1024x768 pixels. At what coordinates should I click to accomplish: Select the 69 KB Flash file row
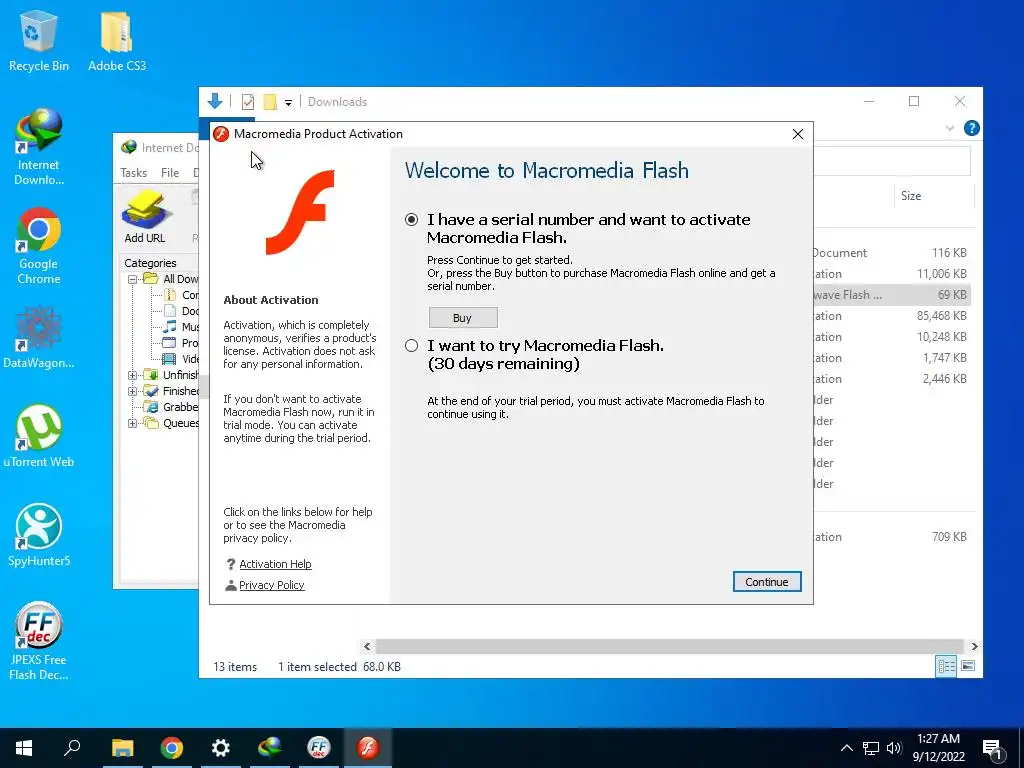[891, 295]
